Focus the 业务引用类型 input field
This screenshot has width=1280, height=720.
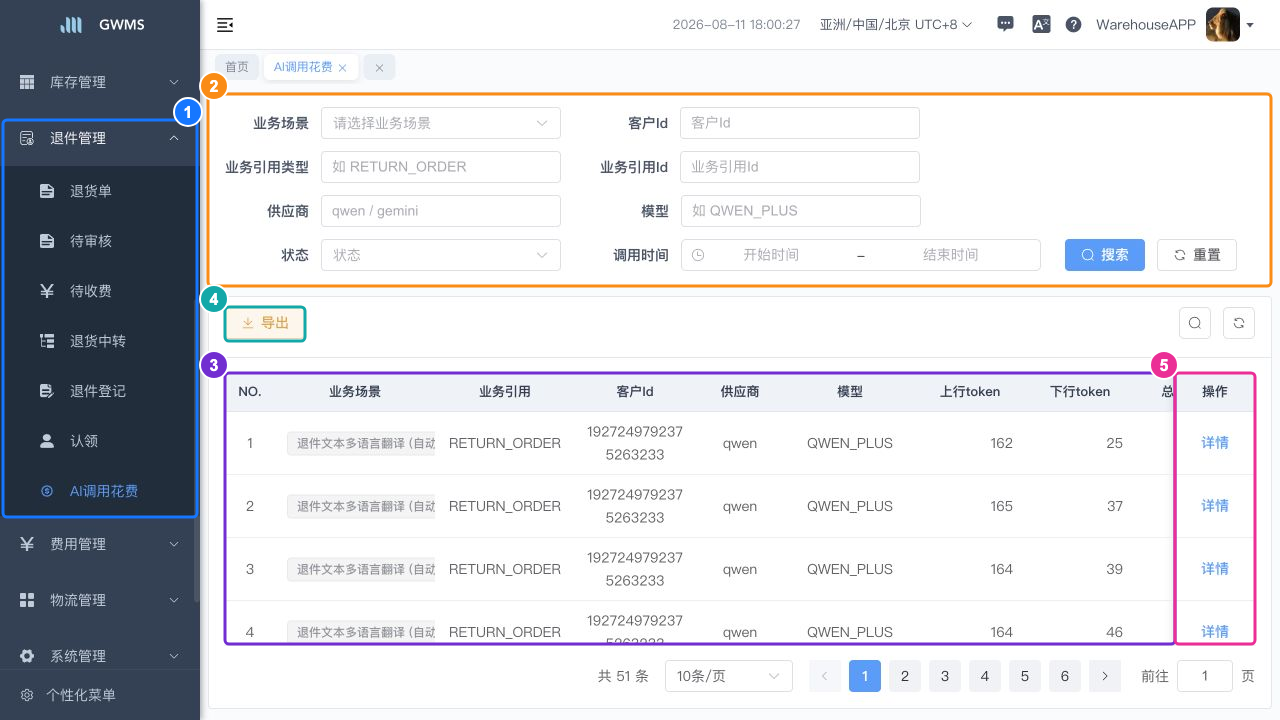pyautogui.click(x=441, y=167)
